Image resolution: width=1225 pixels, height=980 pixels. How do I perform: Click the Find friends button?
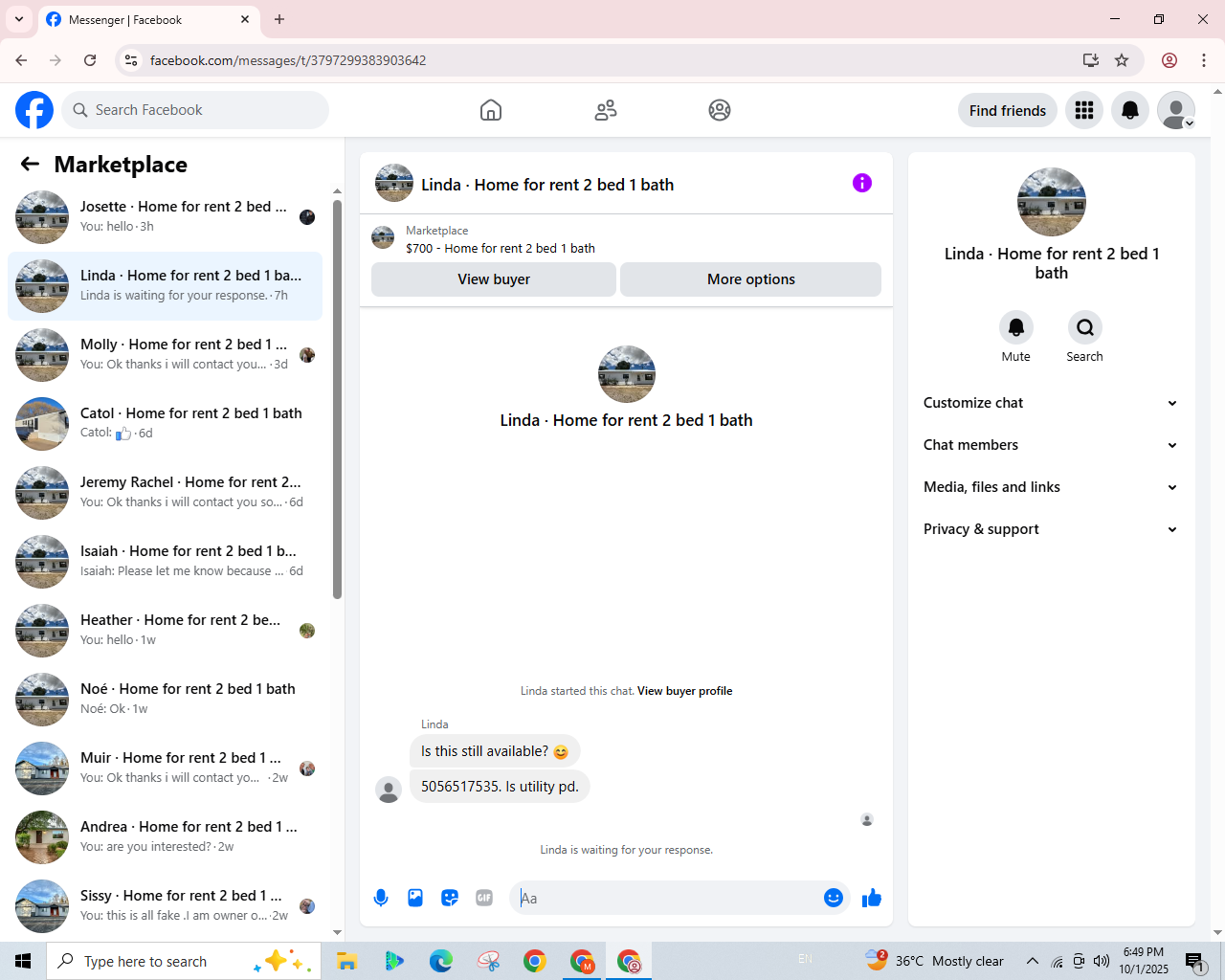[1008, 110]
